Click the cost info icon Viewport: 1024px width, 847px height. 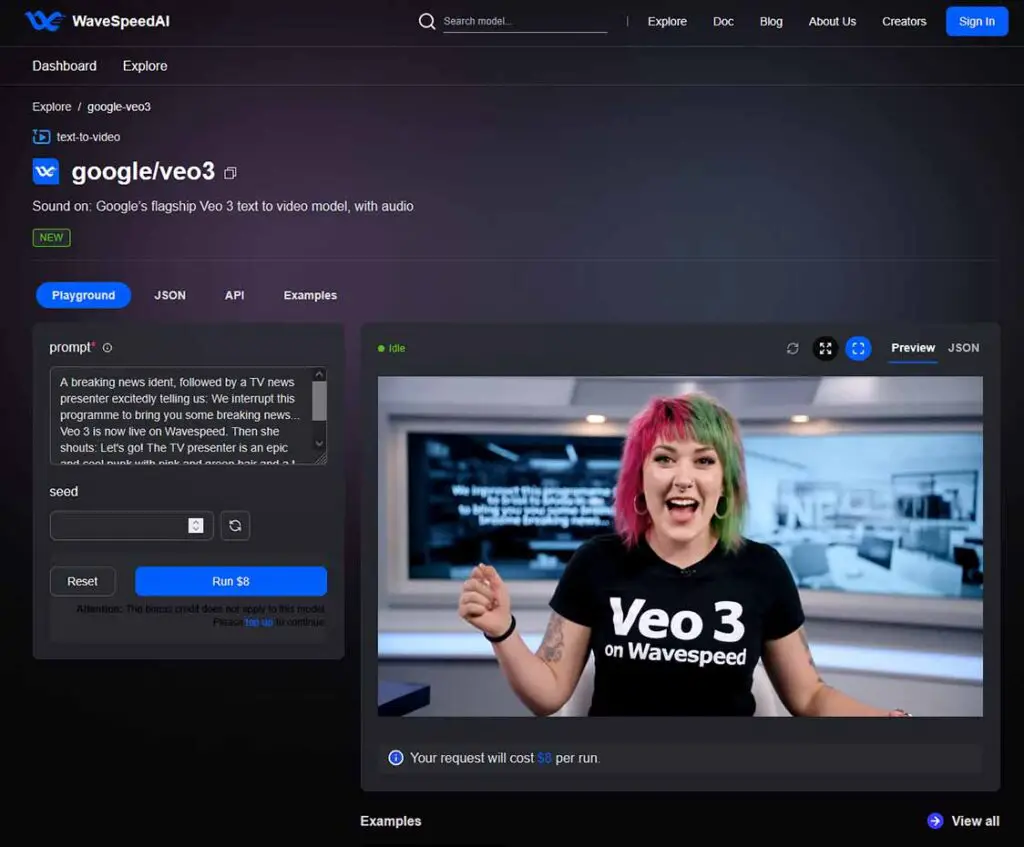pyautogui.click(x=396, y=758)
